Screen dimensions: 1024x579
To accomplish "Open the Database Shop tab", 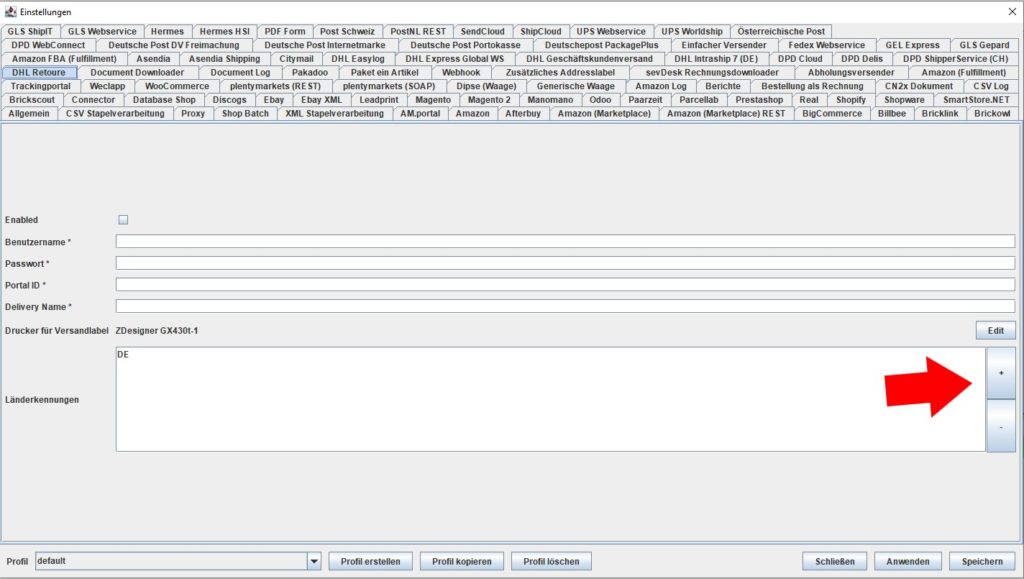I will (164, 100).
